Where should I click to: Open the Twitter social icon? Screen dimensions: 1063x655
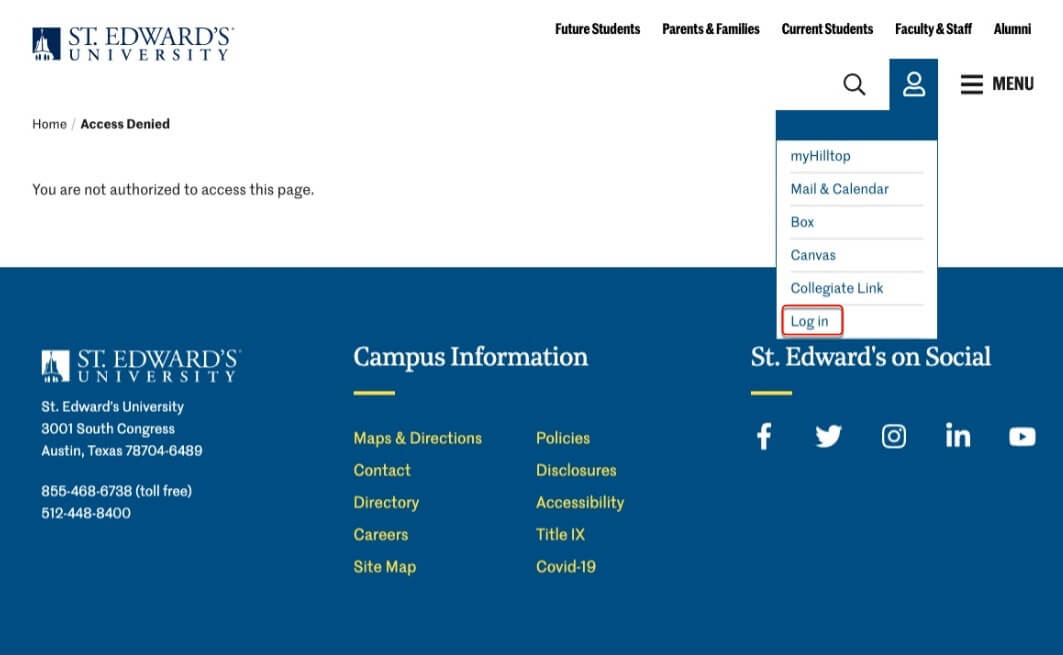pos(828,436)
